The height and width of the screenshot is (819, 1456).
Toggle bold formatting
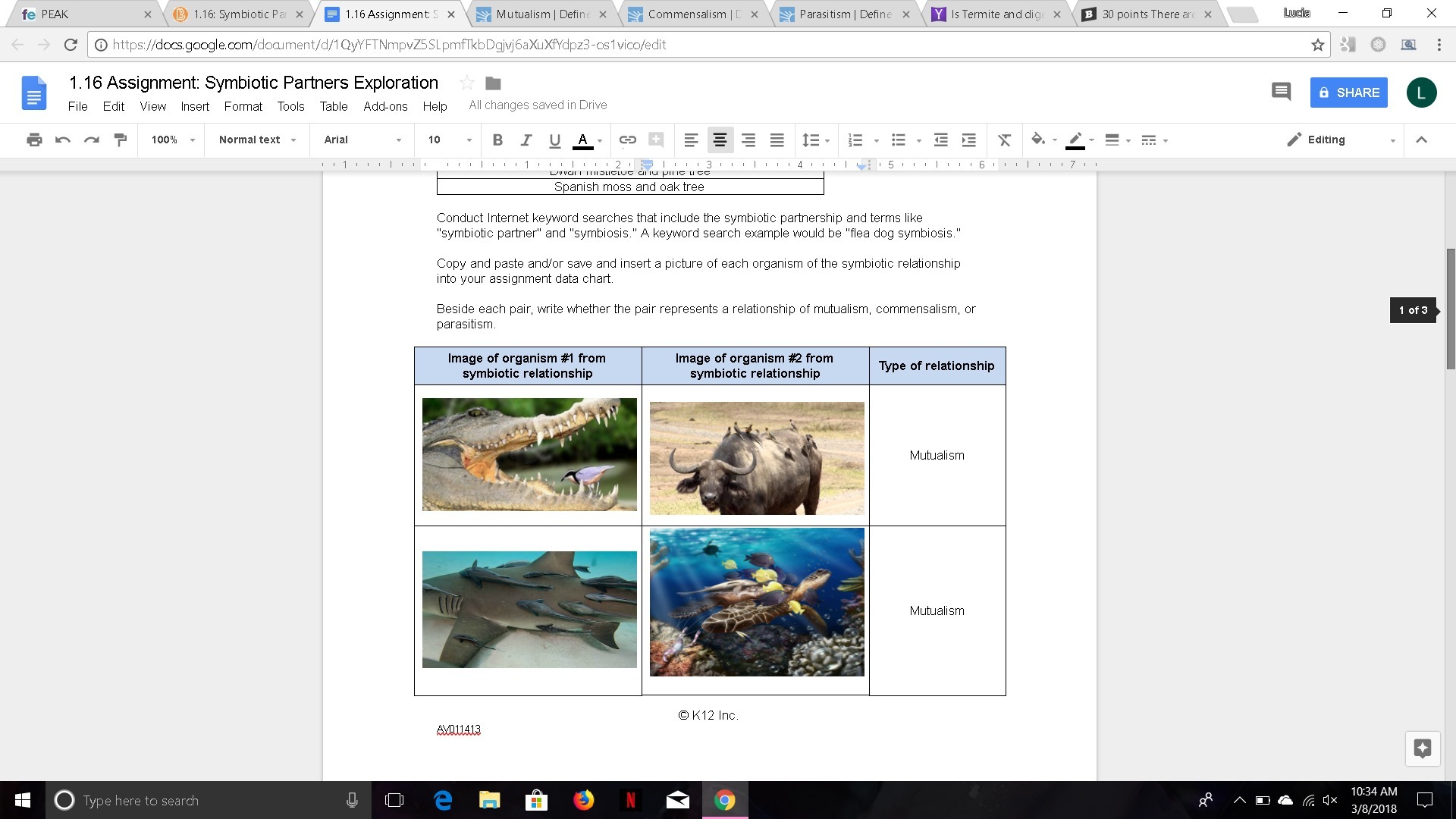point(497,140)
